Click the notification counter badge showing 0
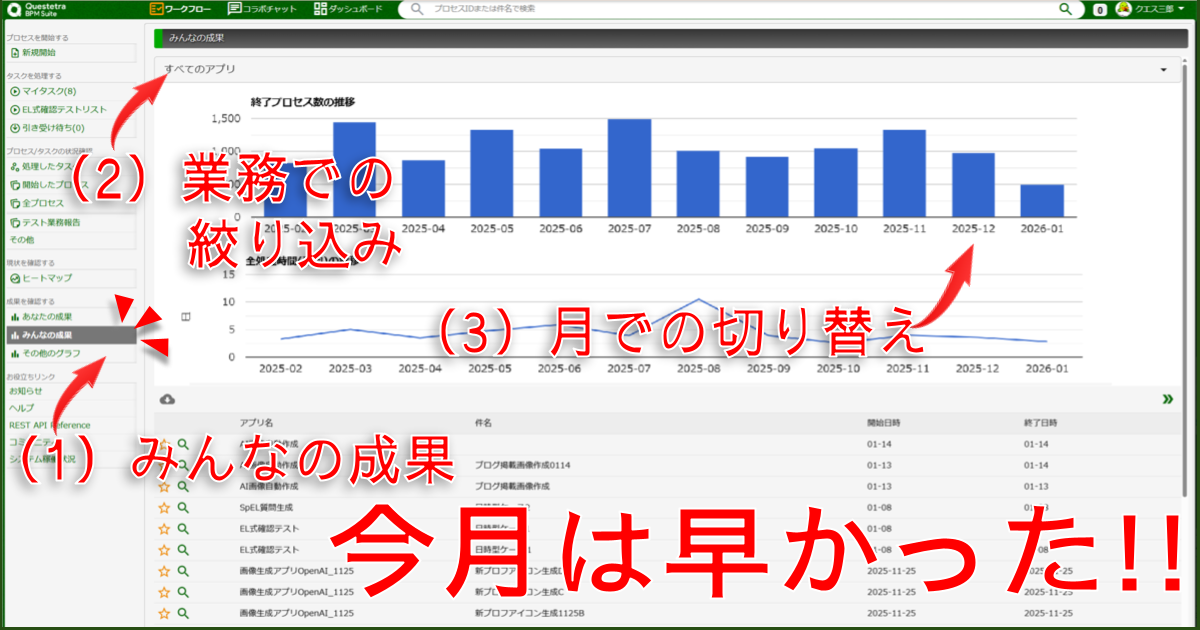1200x630 pixels. (1100, 10)
